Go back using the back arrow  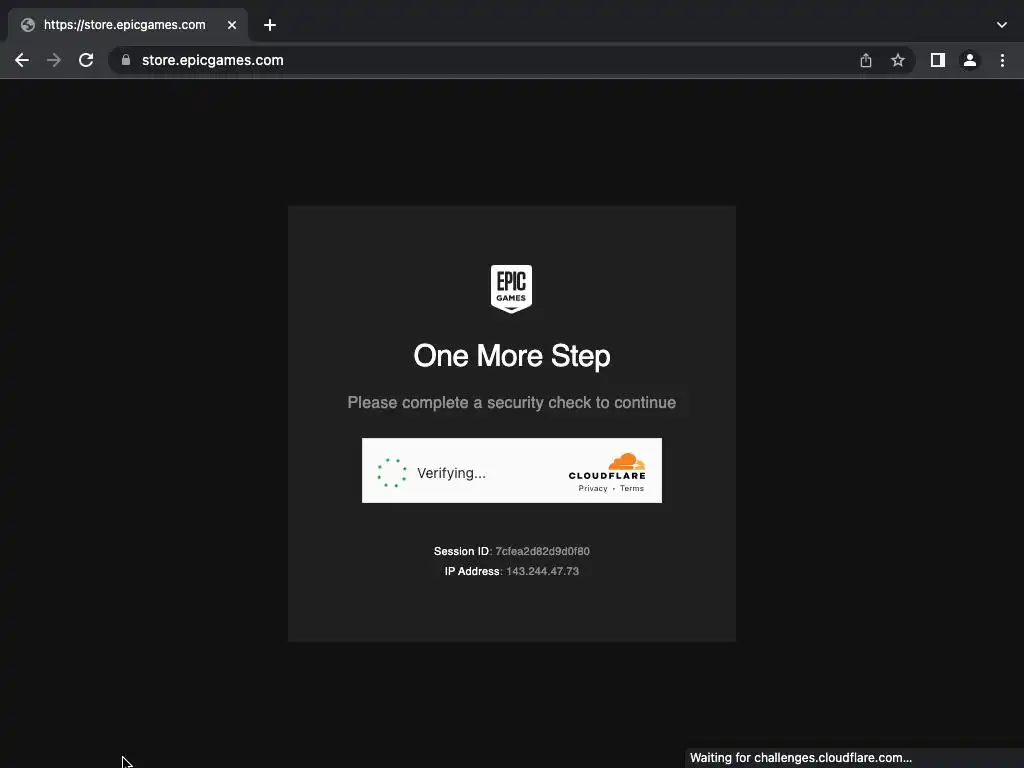22,60
